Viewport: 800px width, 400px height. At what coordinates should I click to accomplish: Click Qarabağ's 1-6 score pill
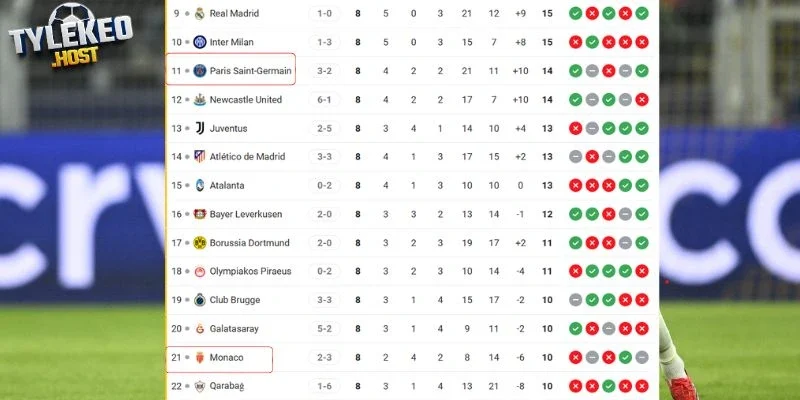[x=325, y=386]
